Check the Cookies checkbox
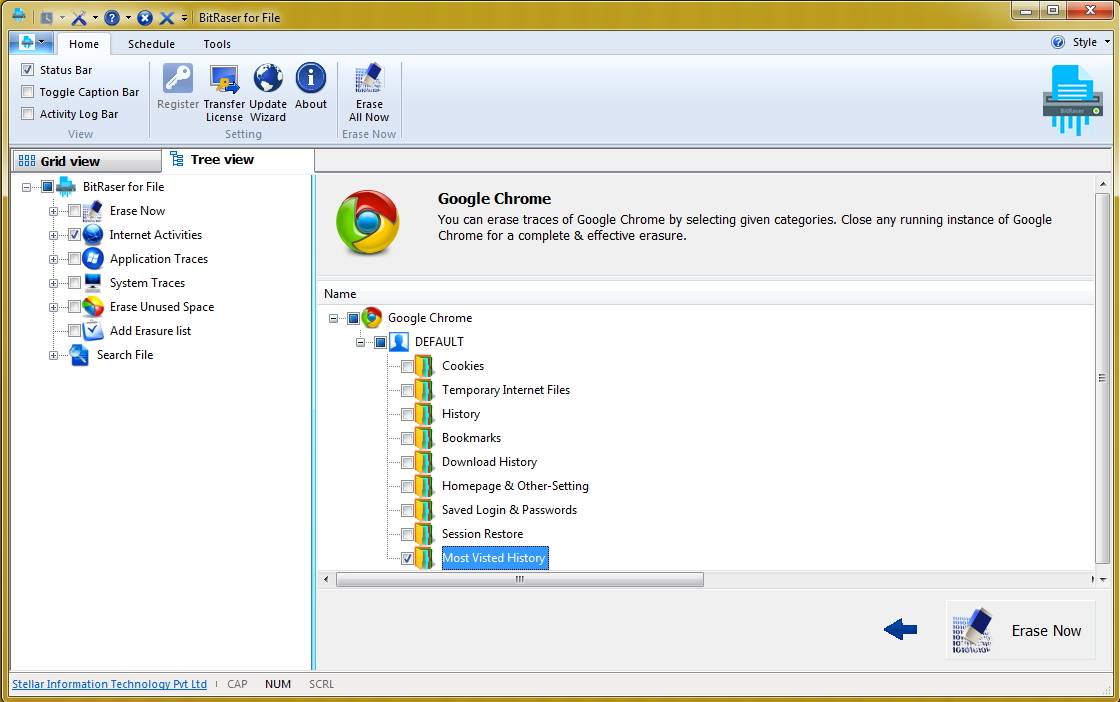The width and height of the screenshot is (1120, 702). click(407, 366)
